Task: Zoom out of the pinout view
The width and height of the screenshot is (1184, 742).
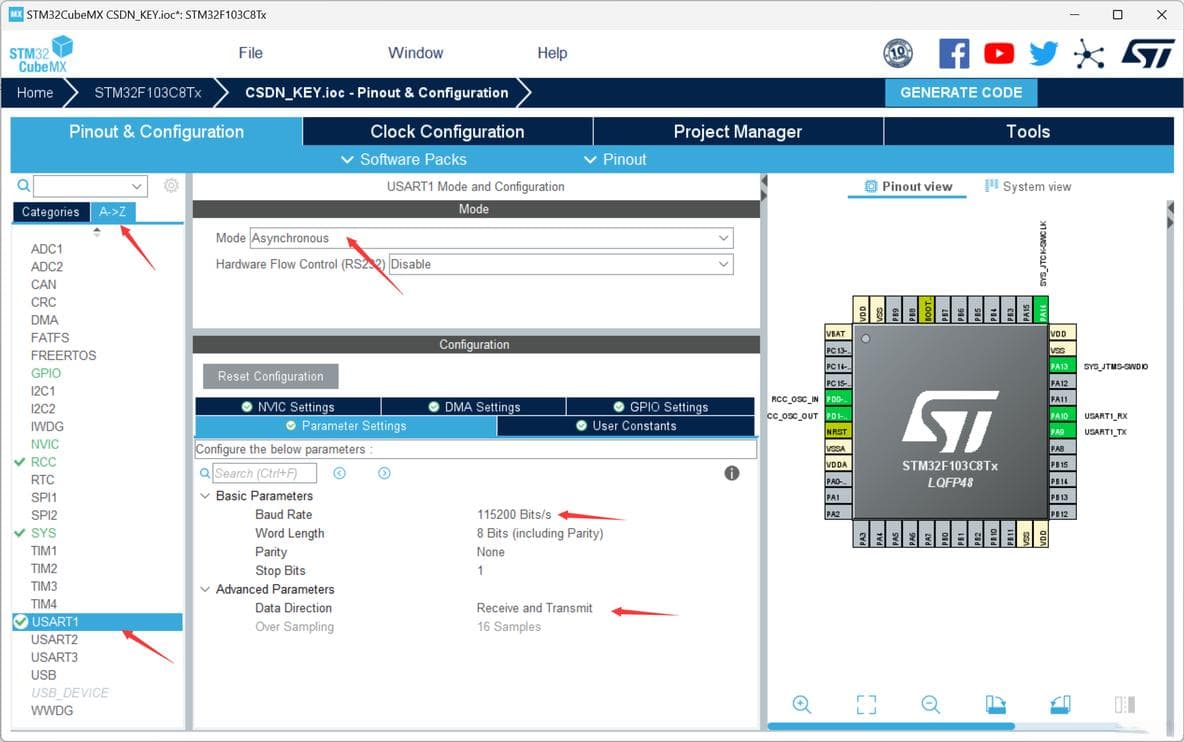Action: pos(931,704)
